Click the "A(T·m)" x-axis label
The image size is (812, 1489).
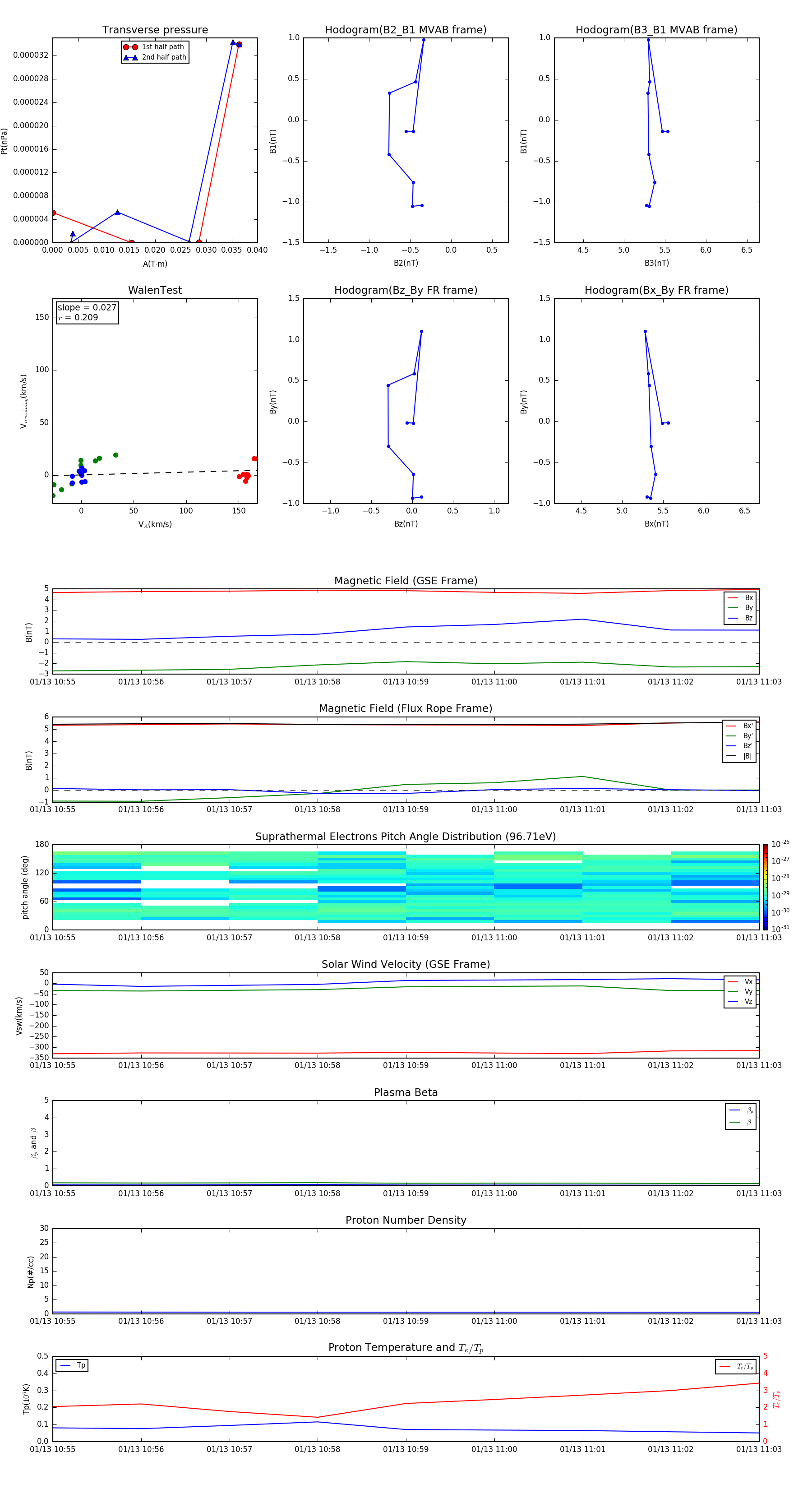155,264
